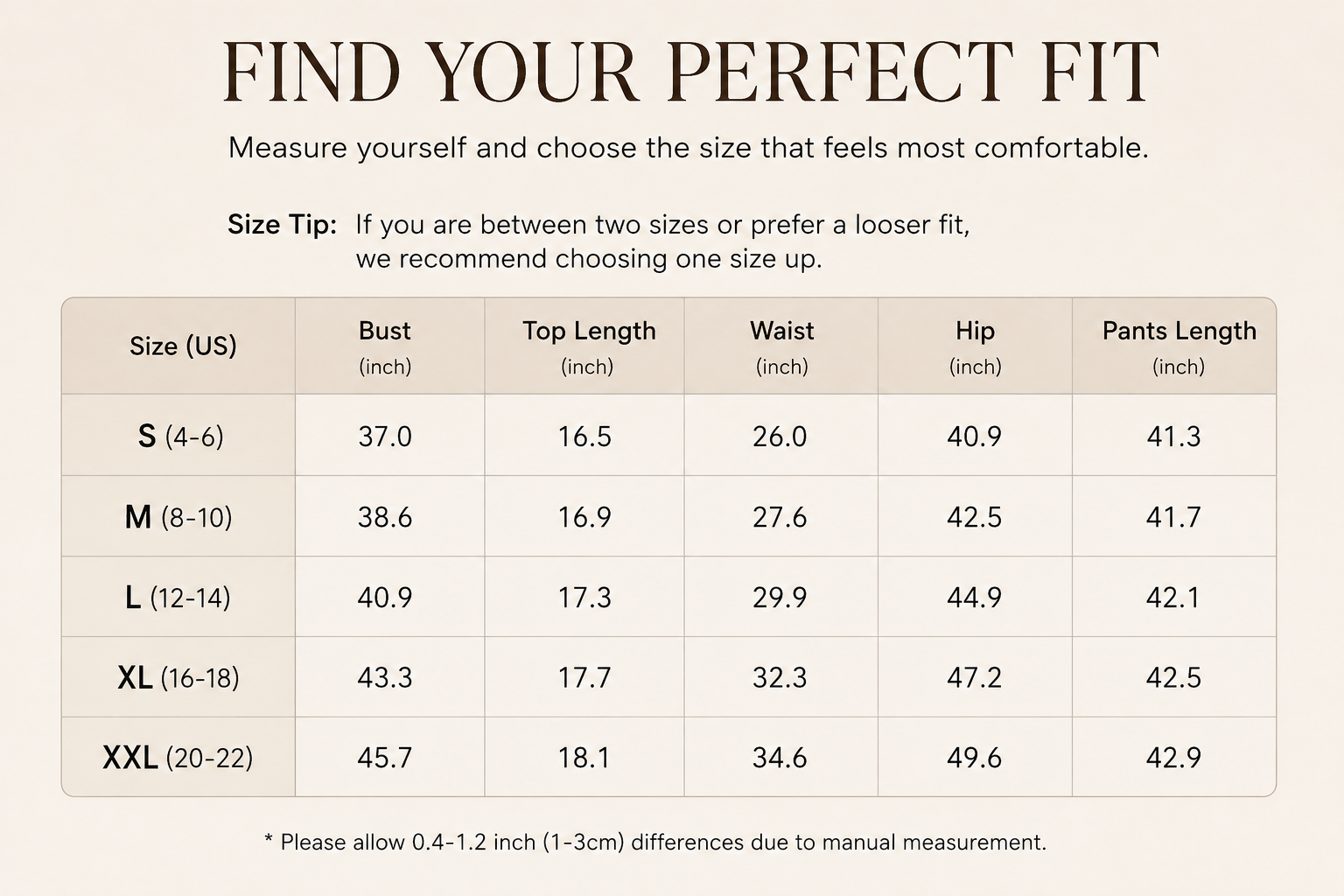The height and width of the screenshot is (896, 1344).
Task: Click the FIND YOUR PERFECT FIT heading
Action: pyautogui.click(x=691, y=72)
